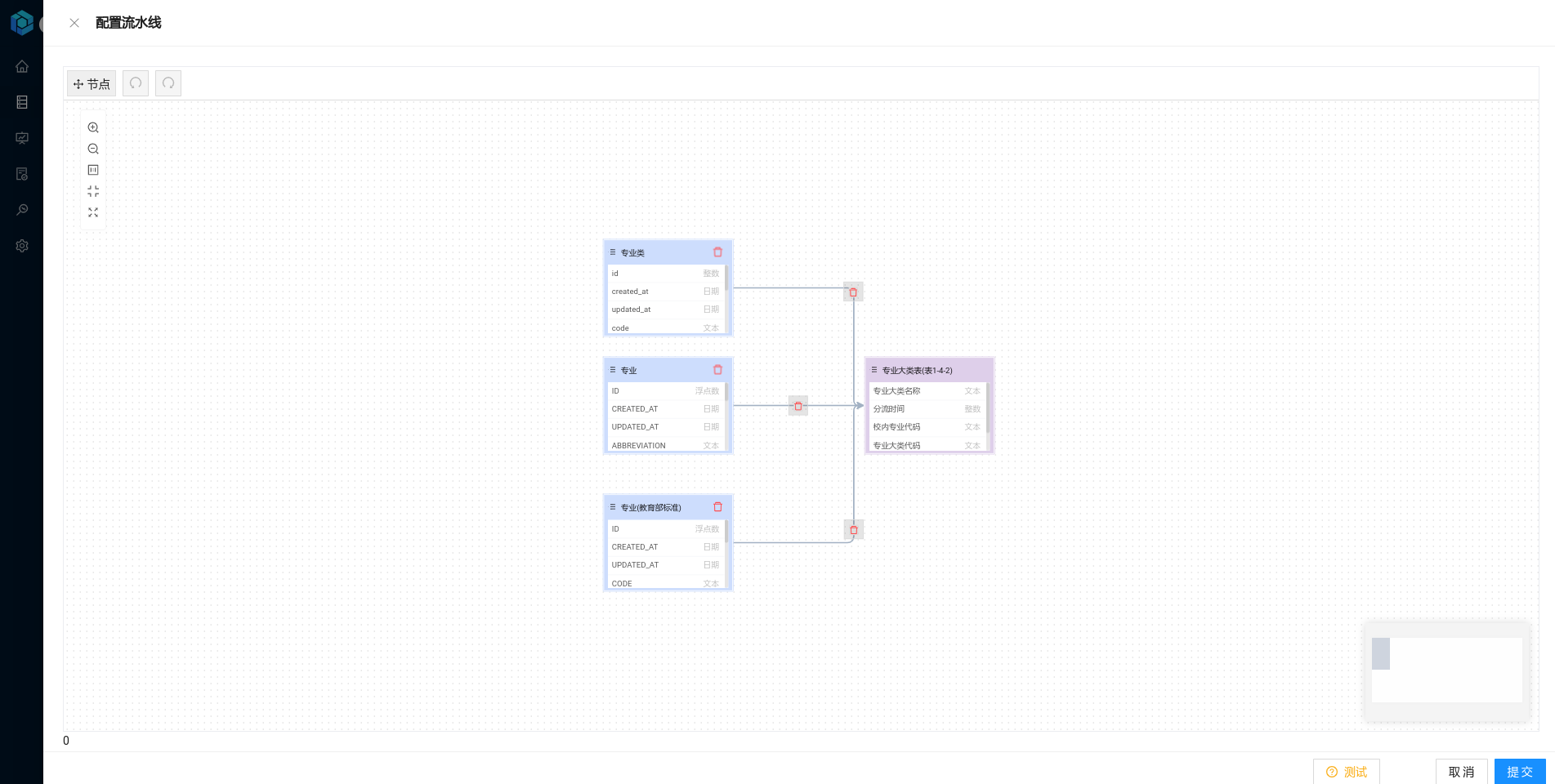Delete the connection from 专业类 node
This screenshot has width=1555, height=784.
853,292
